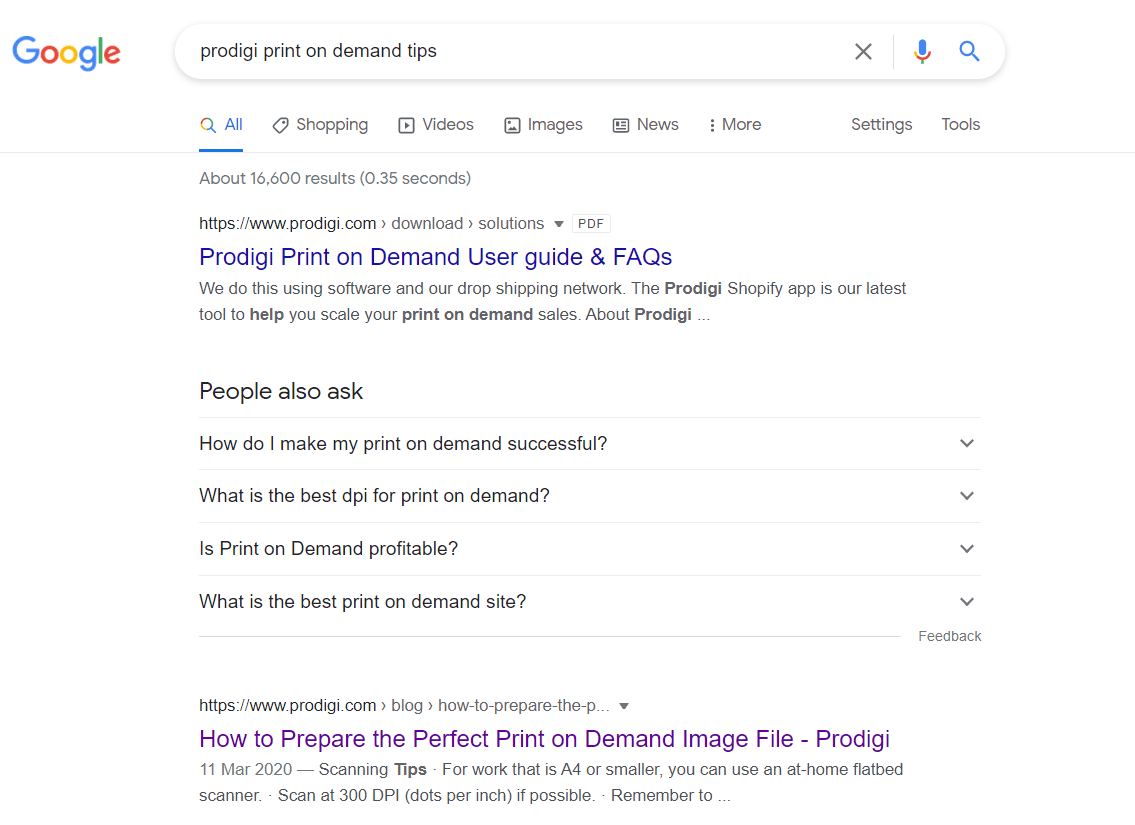Switch to Images results via its icon
The height and width of the screenshot is (825, 1135).
(513, 124)
